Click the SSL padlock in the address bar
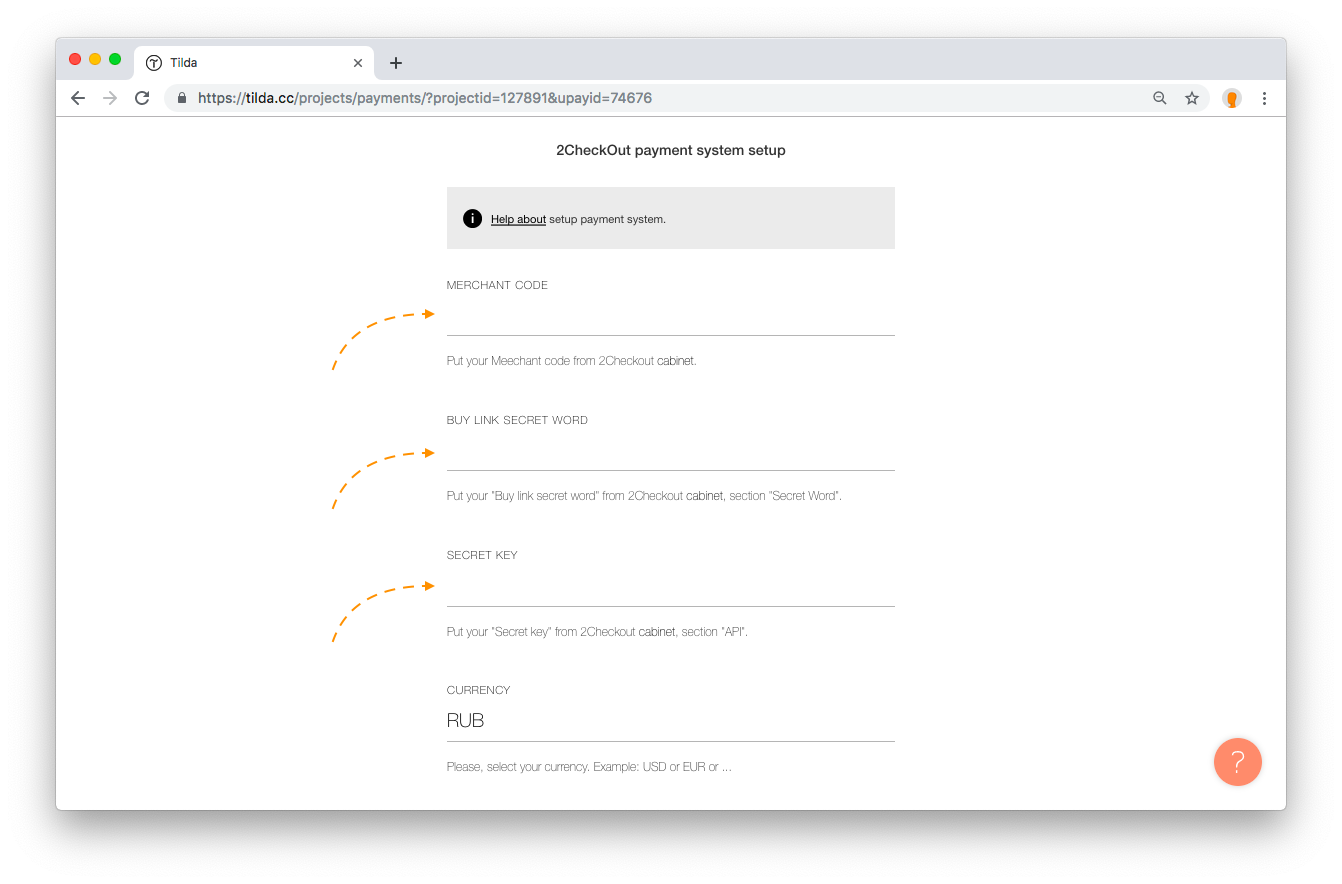The width and height of the screenshot is (1342, 884). (181, 98)
